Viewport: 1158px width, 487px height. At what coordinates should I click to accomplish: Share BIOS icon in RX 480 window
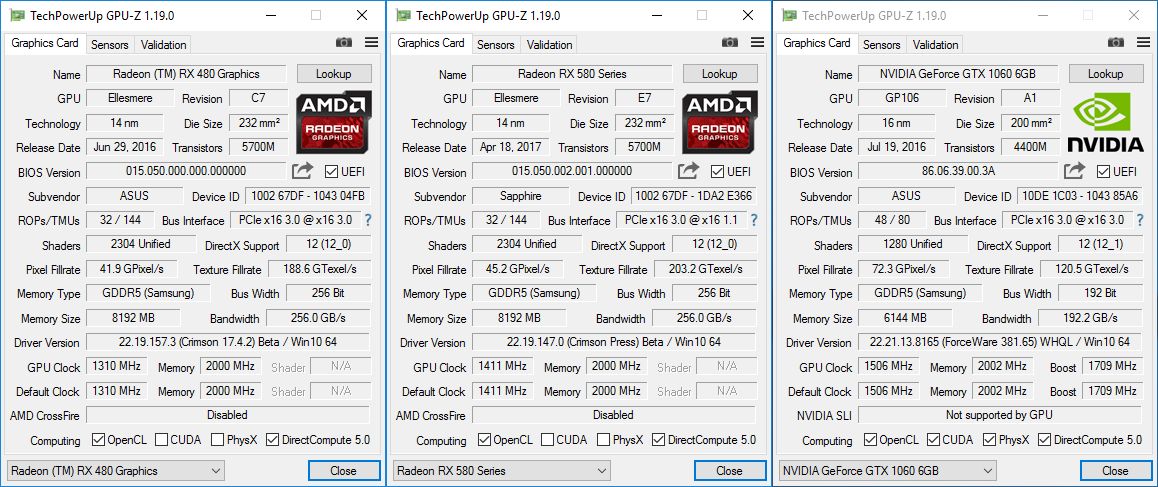coord(302,171)
